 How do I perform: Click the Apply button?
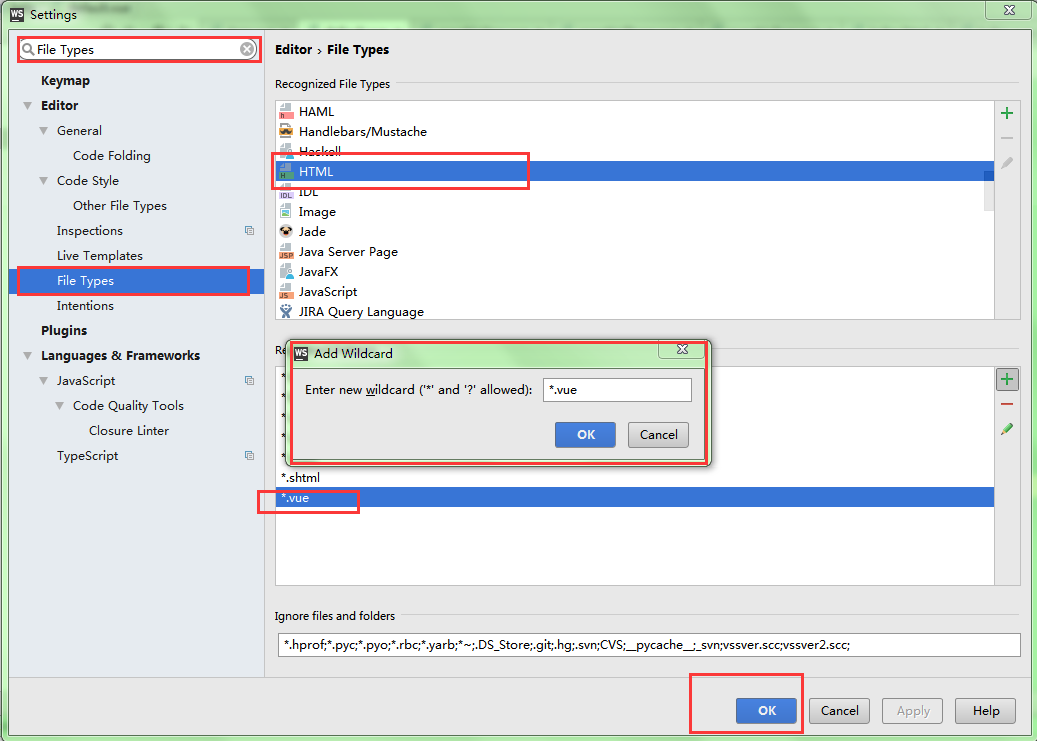coord(913,711)
